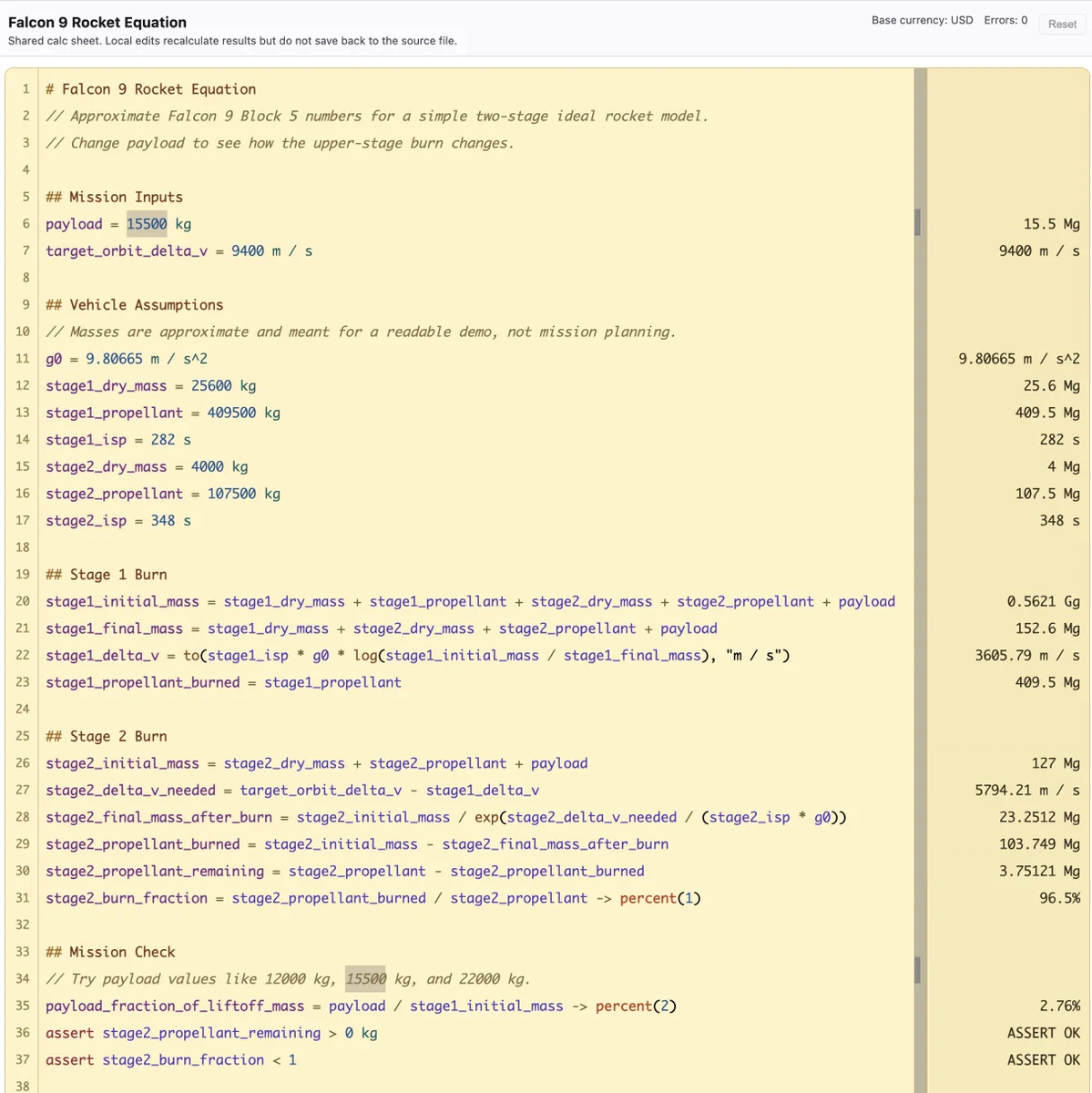Screen dimensions: 1092x1093
Task: Click the result 127 Mg
Action: coord(1056,763)
